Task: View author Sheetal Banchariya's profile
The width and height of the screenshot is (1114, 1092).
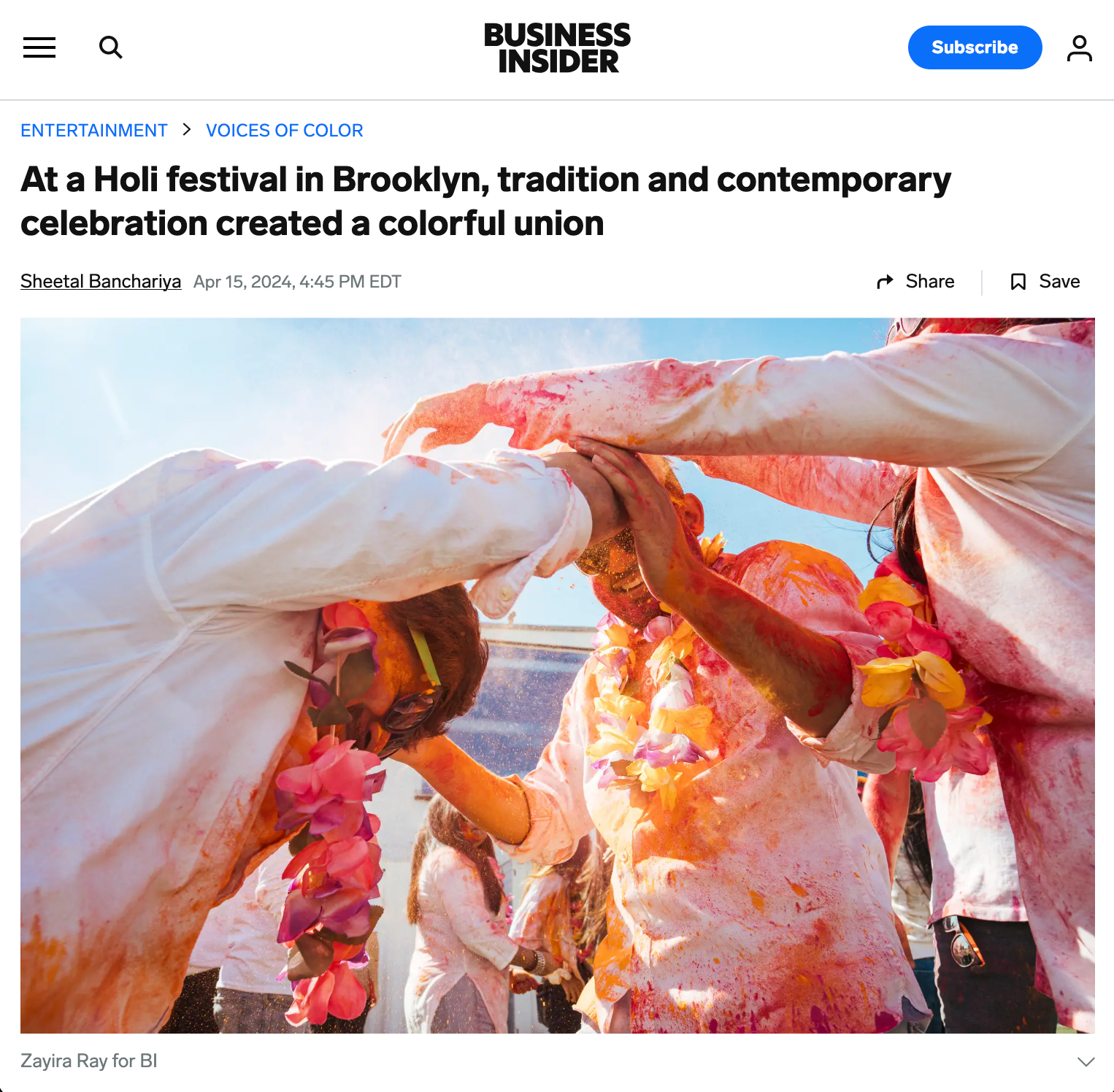Action: point(101,282)
